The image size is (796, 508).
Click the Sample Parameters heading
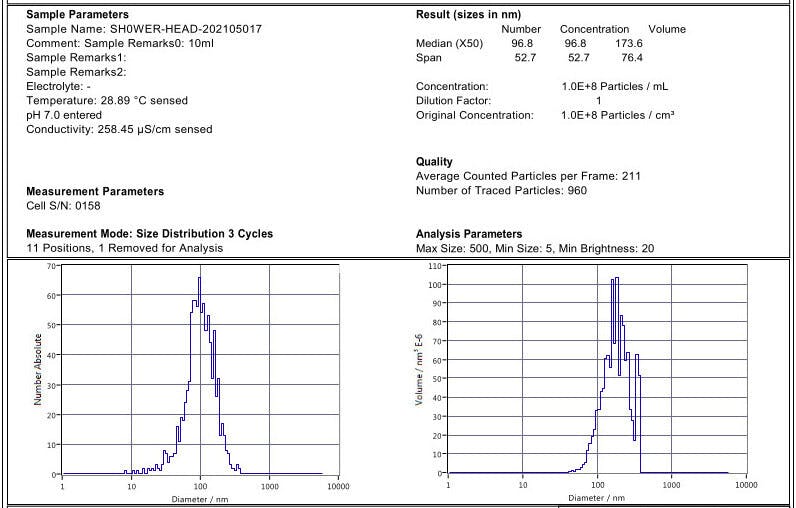click(77, 15)
